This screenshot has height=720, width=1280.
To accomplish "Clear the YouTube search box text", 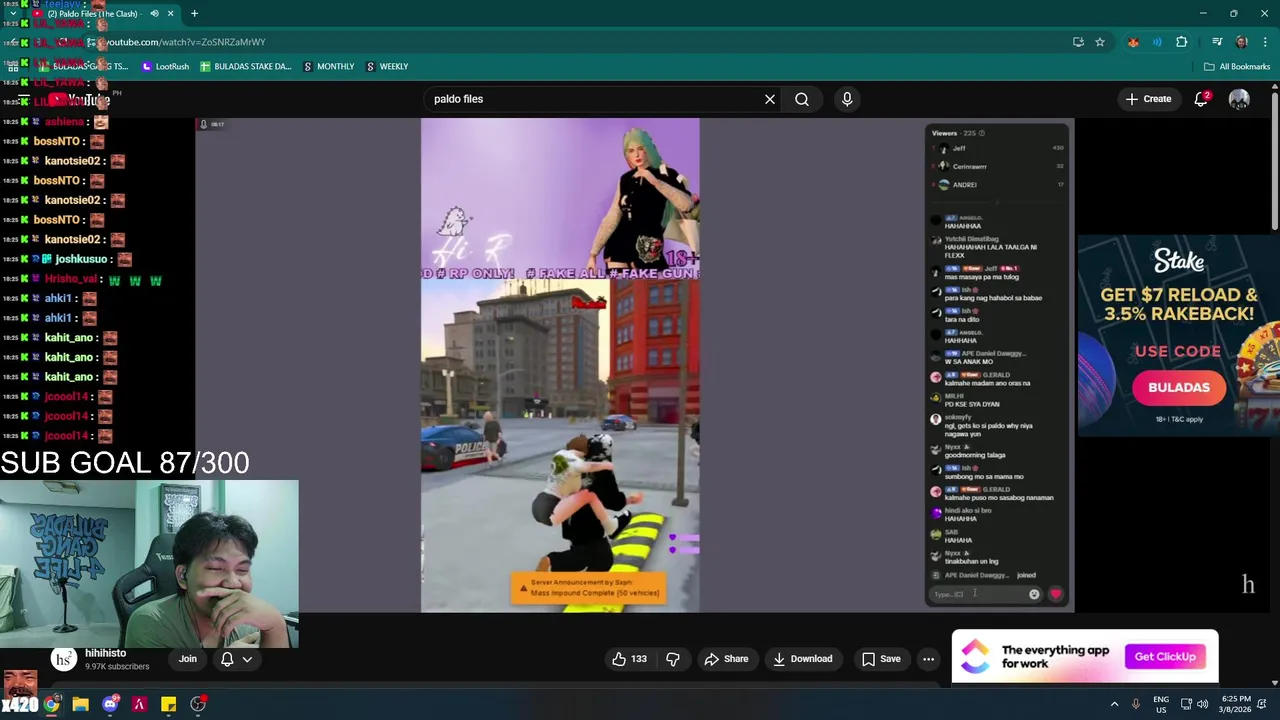I will (x=770, y=99).
